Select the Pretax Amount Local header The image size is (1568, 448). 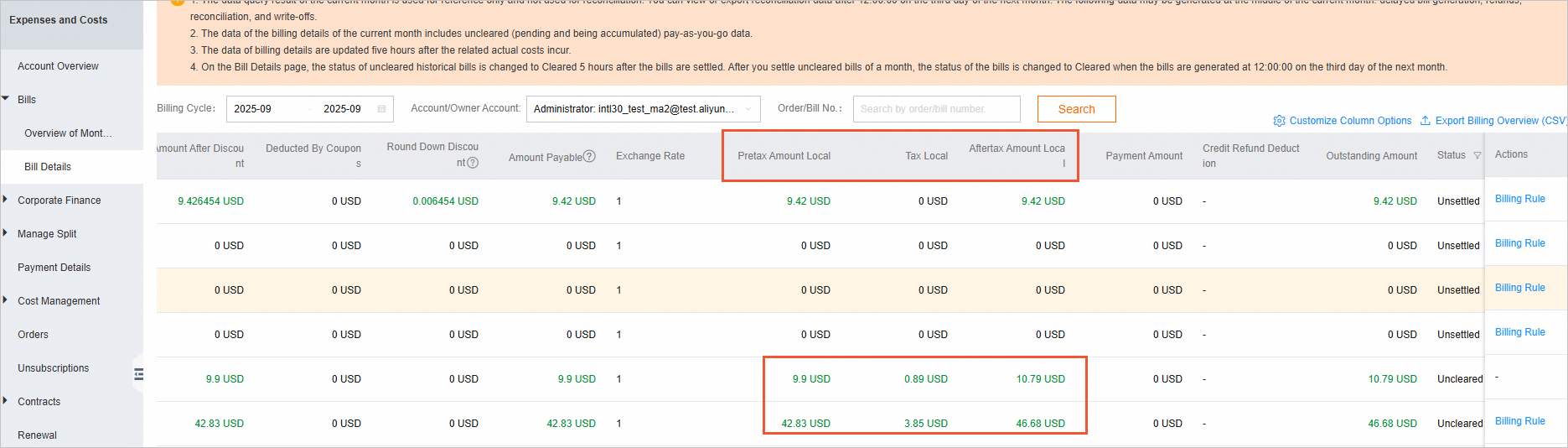784,156
